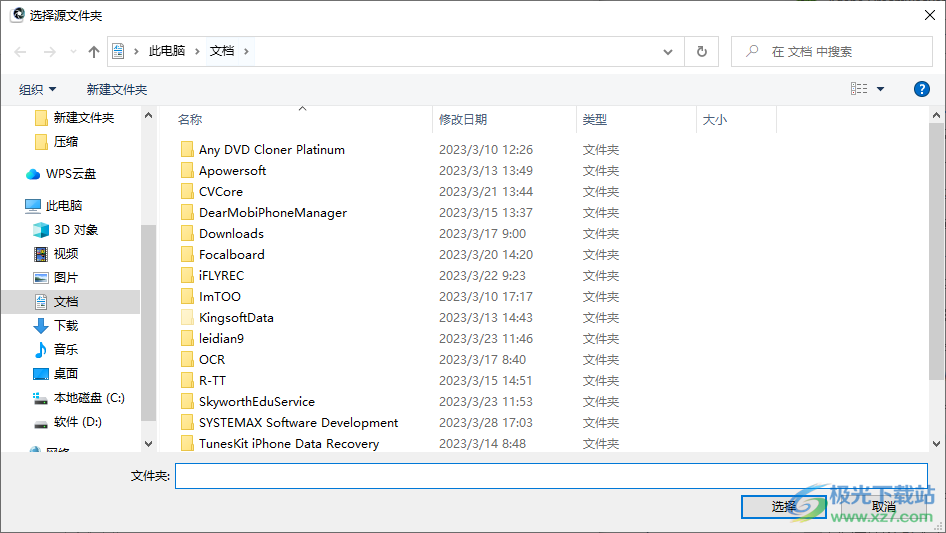946x533 pixels.
Task: Open the recent locations dropdown arrow
Action: (73, 52)
